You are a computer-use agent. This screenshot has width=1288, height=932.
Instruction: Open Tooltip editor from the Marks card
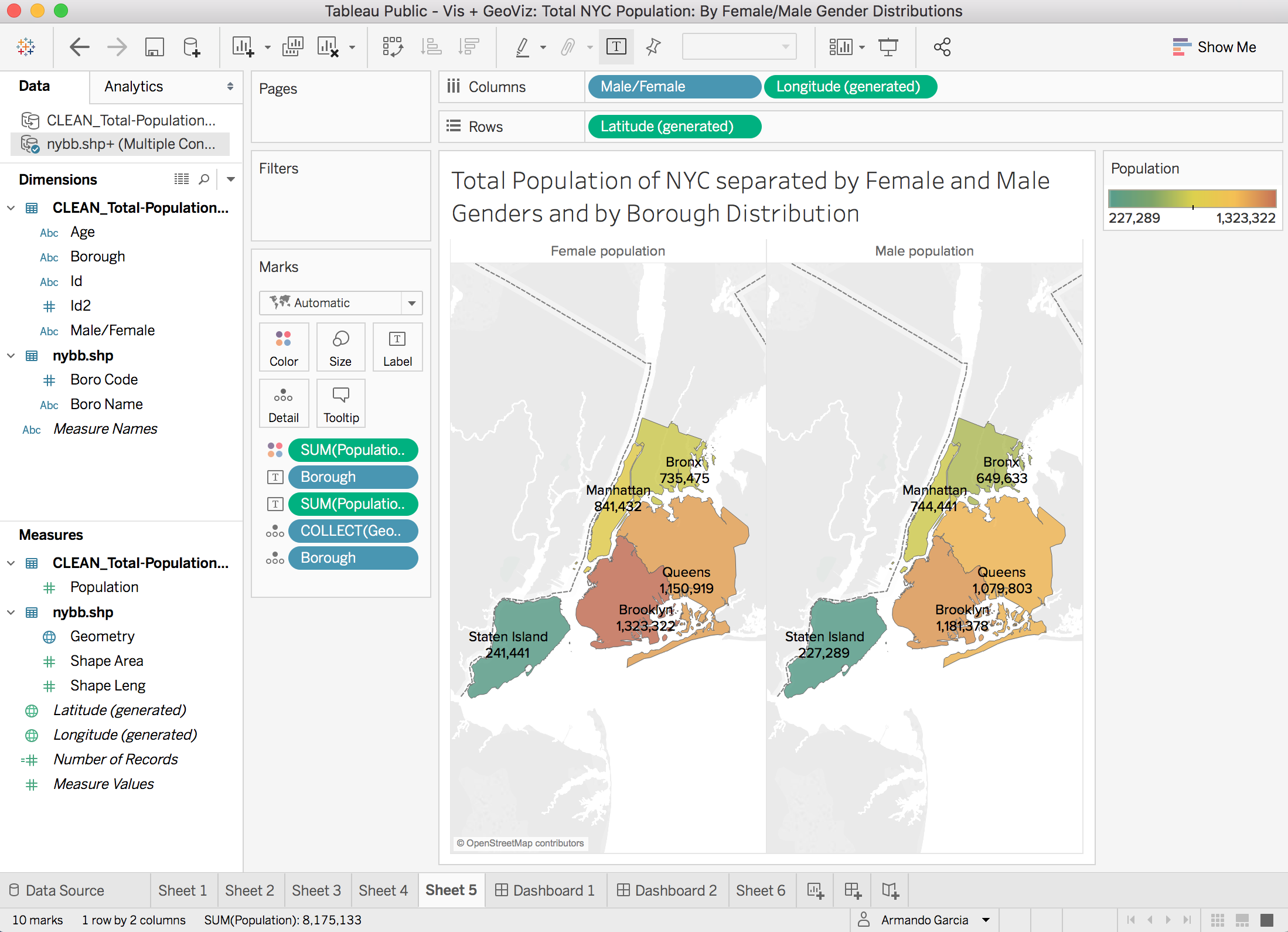(340, 403)
